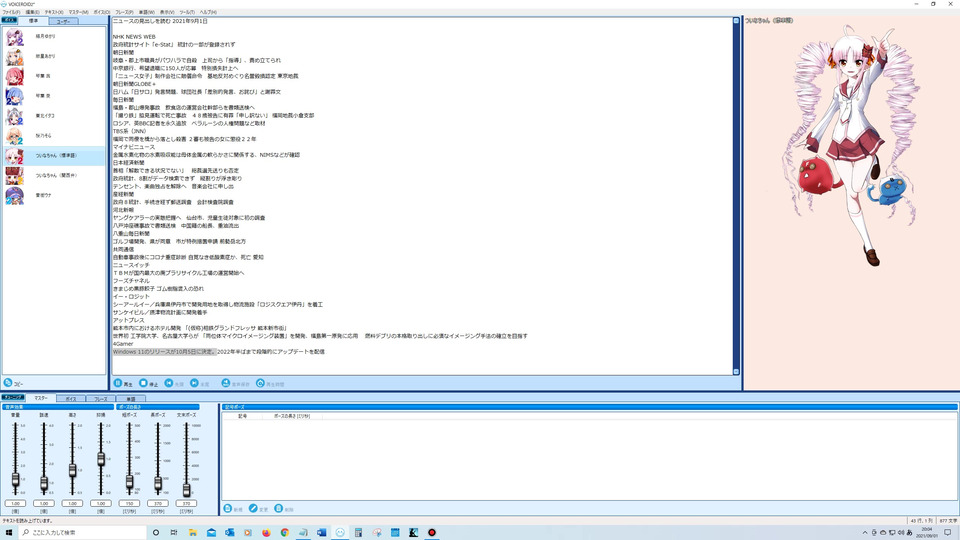This screenshot has width=960, height=540.
Task: Edit symbol pause with 変更 icon
Action: (x=253, y=509)
